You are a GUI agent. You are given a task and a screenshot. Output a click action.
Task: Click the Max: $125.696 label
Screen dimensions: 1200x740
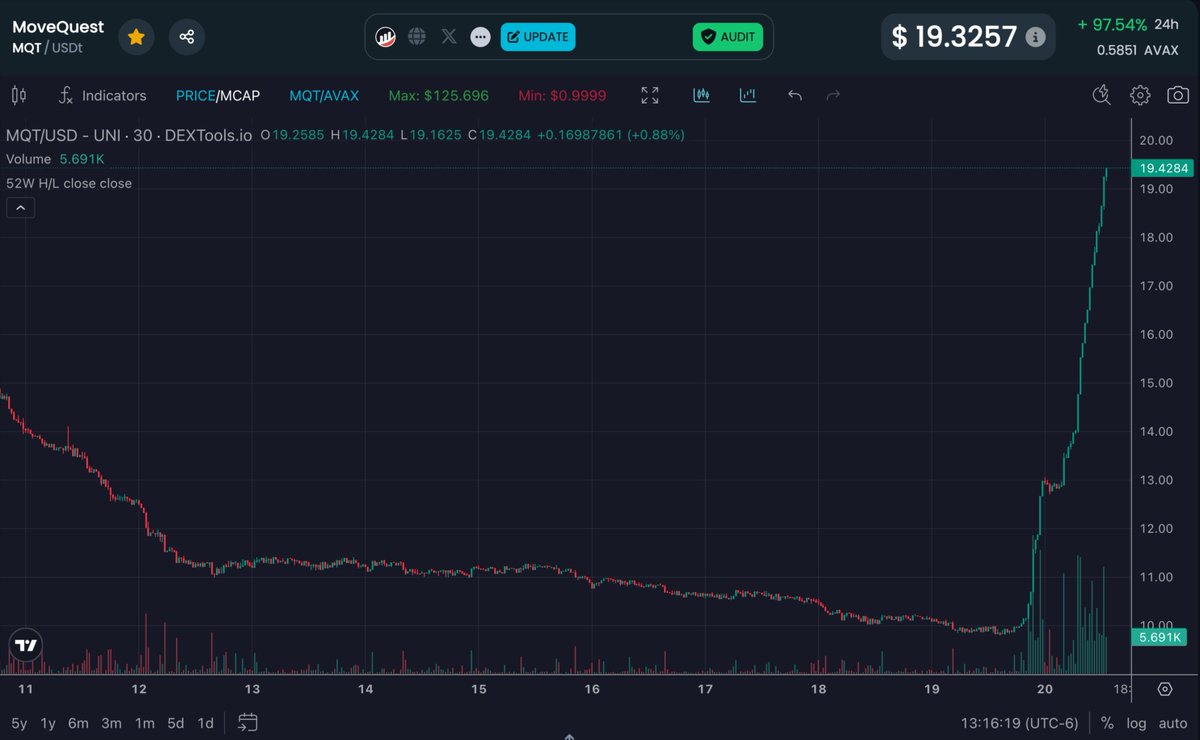438,95
